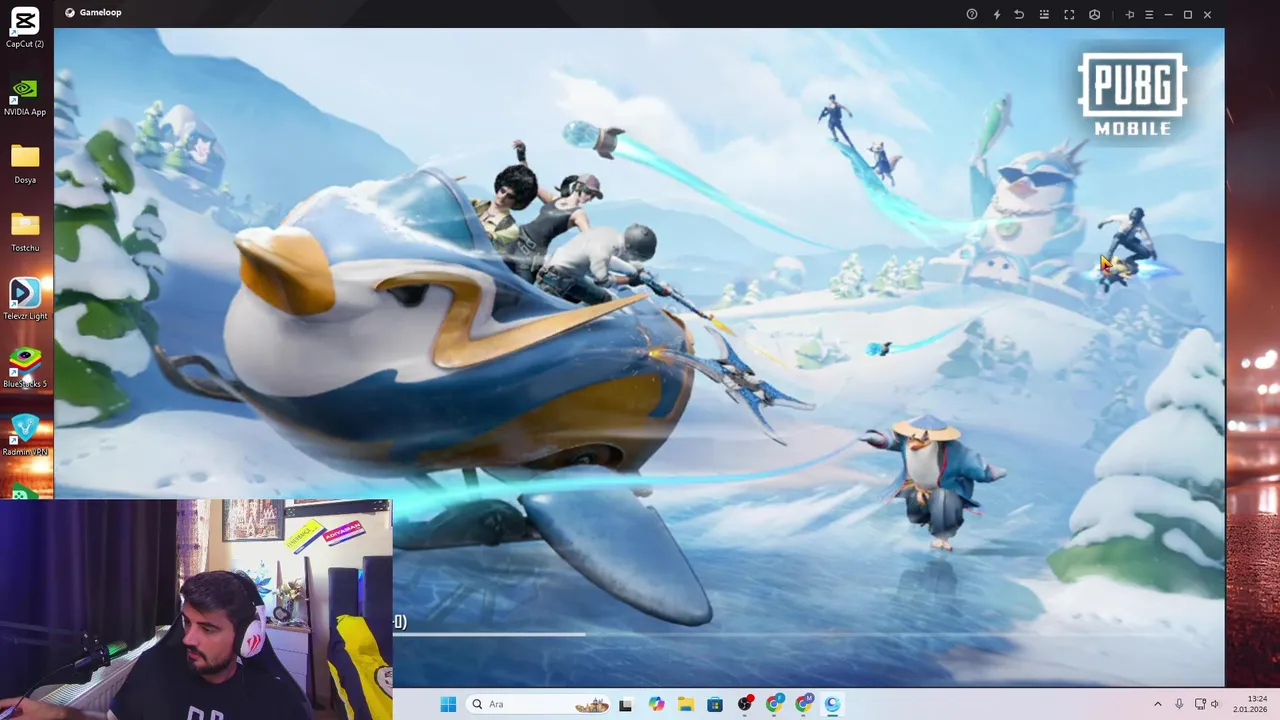Viewport: 1280px width, 720px height.
Task: Close the Gameloop window
Action: coord(1207,14)
